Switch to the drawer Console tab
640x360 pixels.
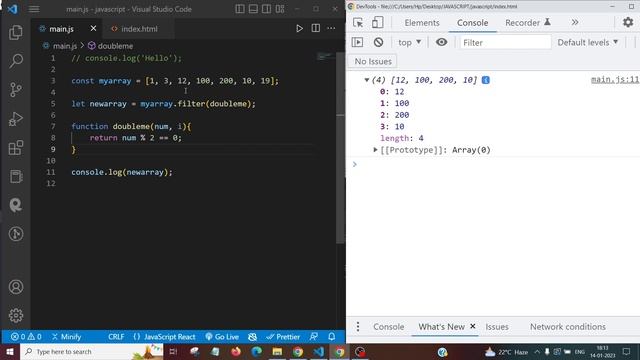pos(388,327)
